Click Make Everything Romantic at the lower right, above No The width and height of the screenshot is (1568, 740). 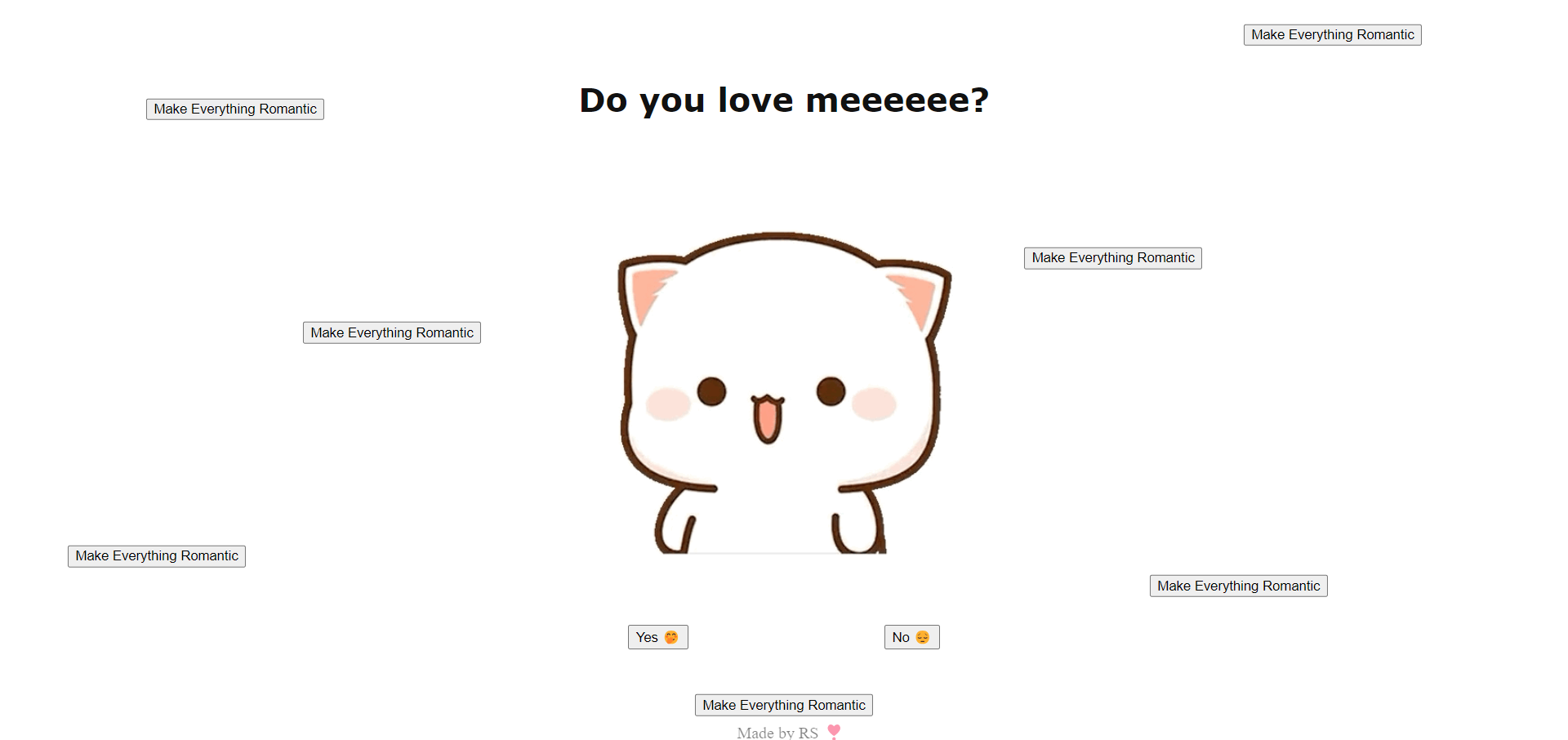1239,586
